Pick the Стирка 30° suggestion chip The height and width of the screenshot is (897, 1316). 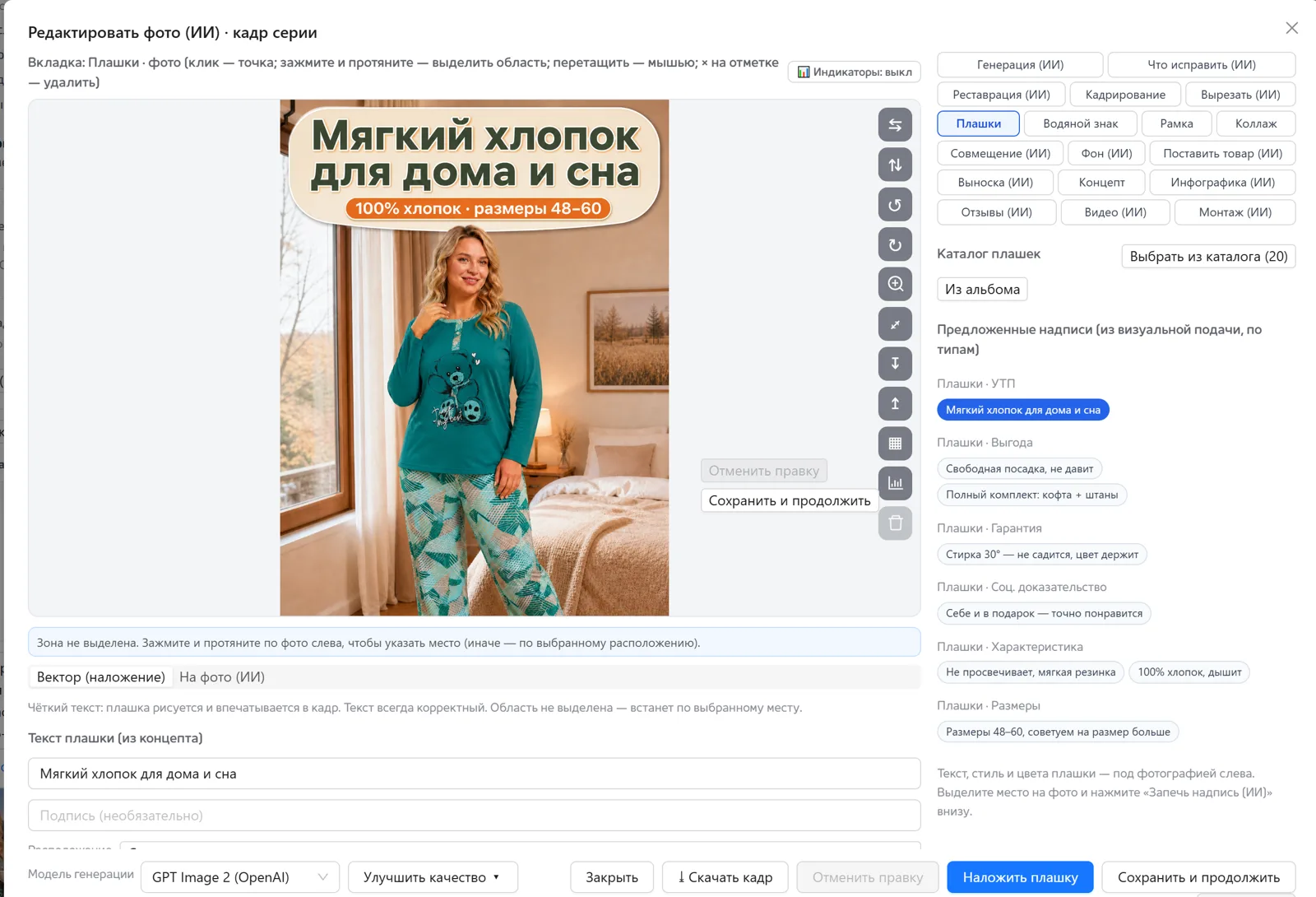(1041, 554)
